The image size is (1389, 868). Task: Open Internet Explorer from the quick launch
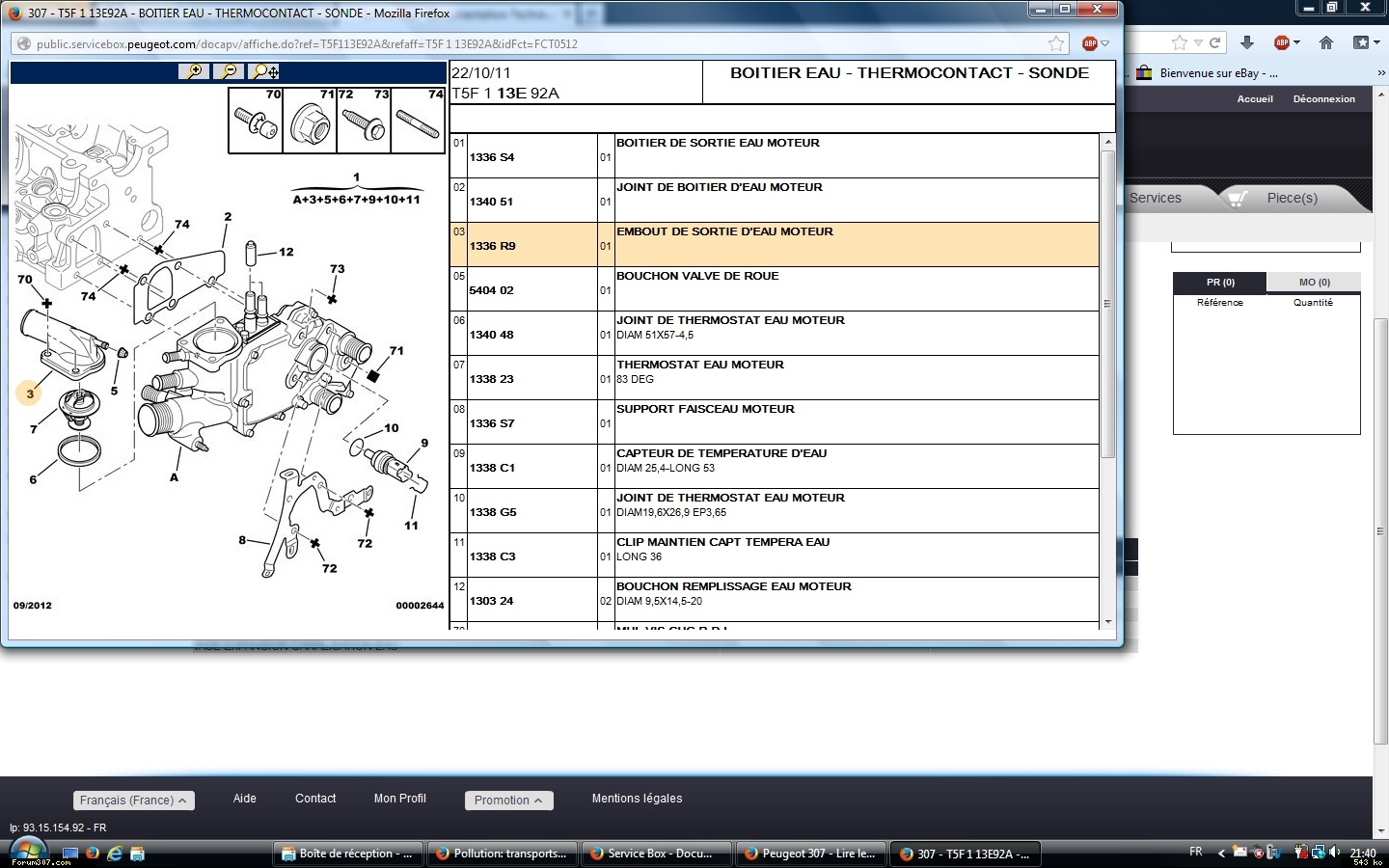point(115,854)
